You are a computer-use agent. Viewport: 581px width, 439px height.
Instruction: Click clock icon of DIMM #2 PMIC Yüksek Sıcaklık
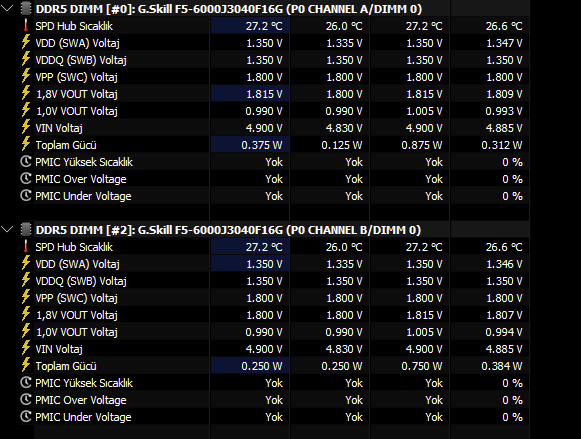tap(26, 383)
